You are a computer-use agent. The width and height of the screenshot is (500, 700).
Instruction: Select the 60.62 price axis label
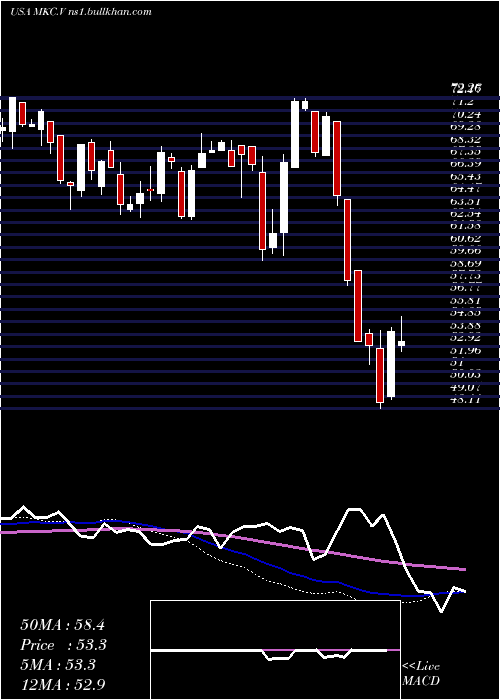point(466,238)
